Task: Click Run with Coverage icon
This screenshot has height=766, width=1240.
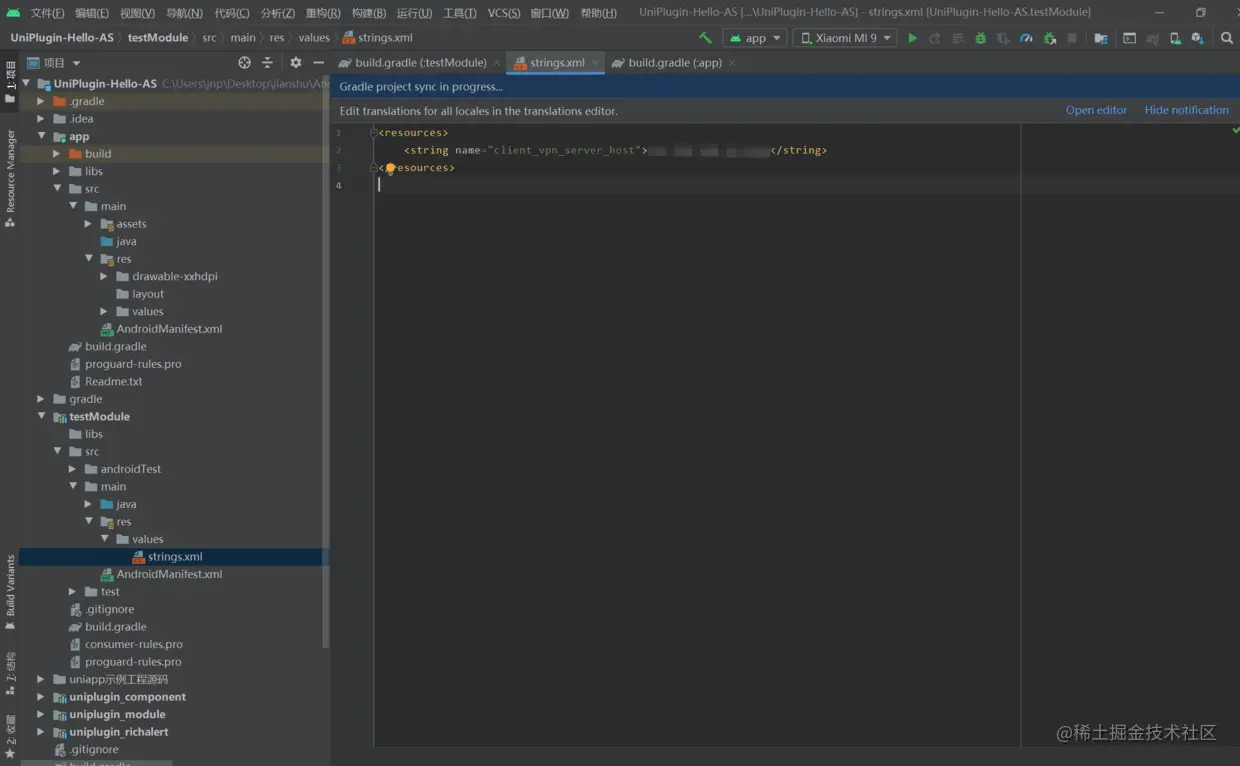Action: (1003, 38)
